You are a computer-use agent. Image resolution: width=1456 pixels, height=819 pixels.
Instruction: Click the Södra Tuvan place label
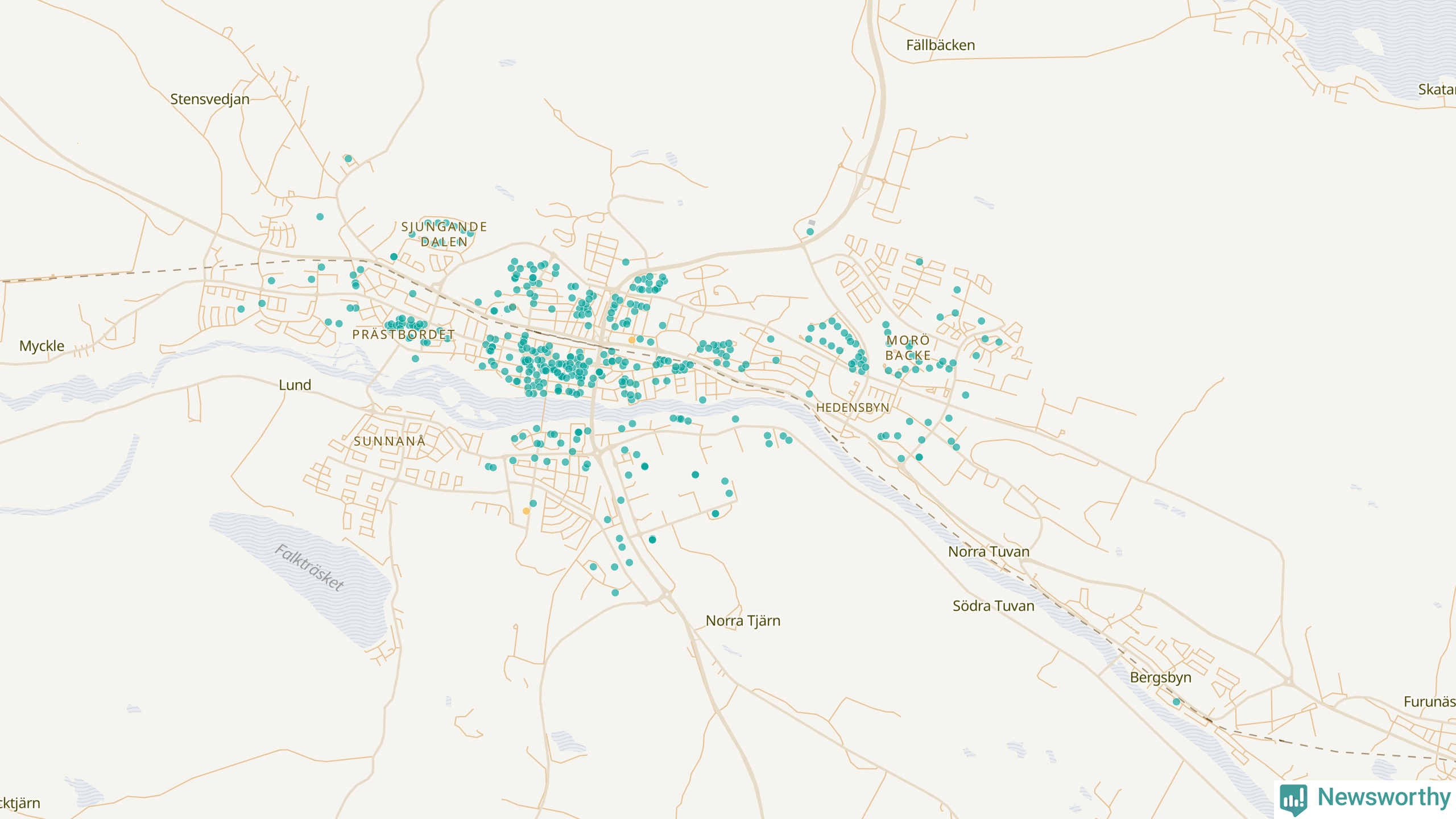993,606
